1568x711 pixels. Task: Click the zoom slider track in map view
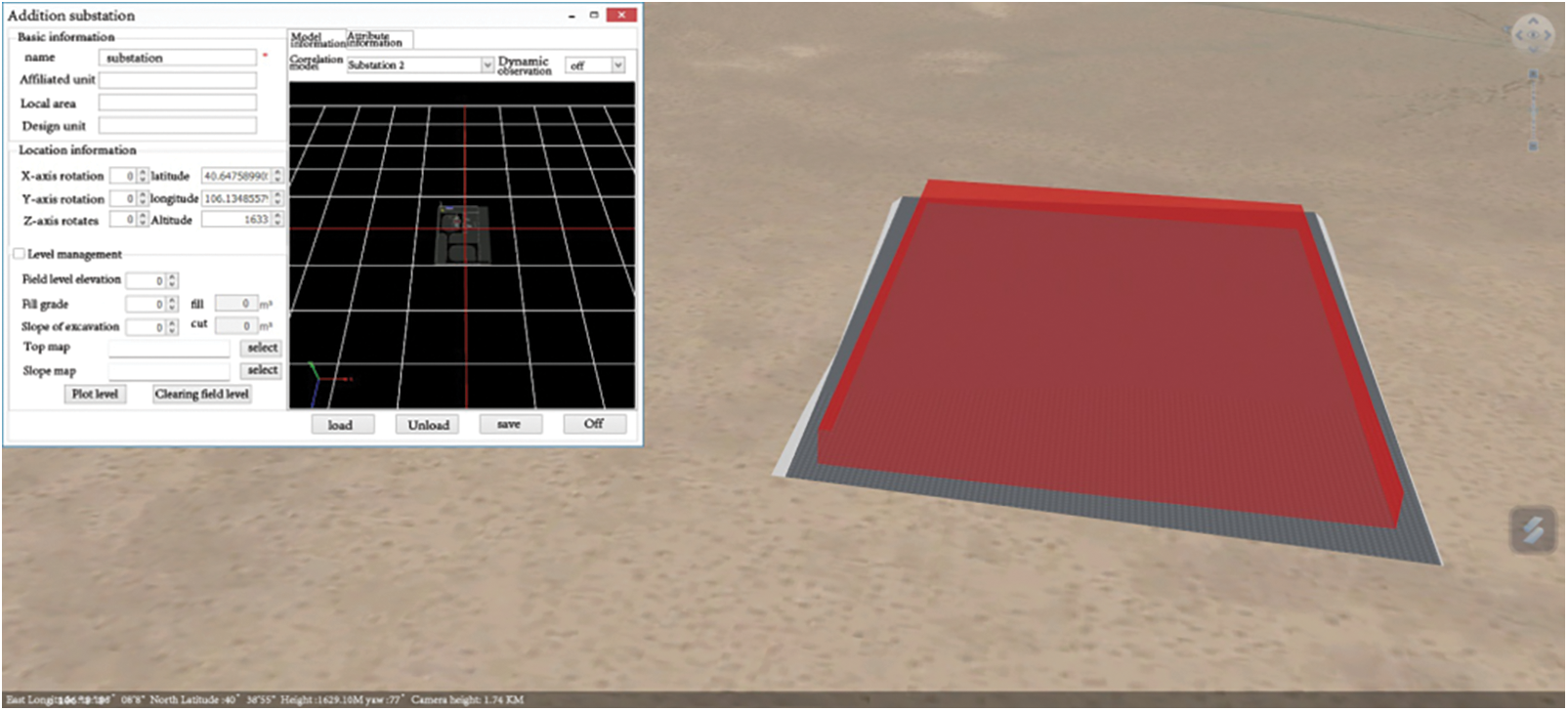point(1533,110)
